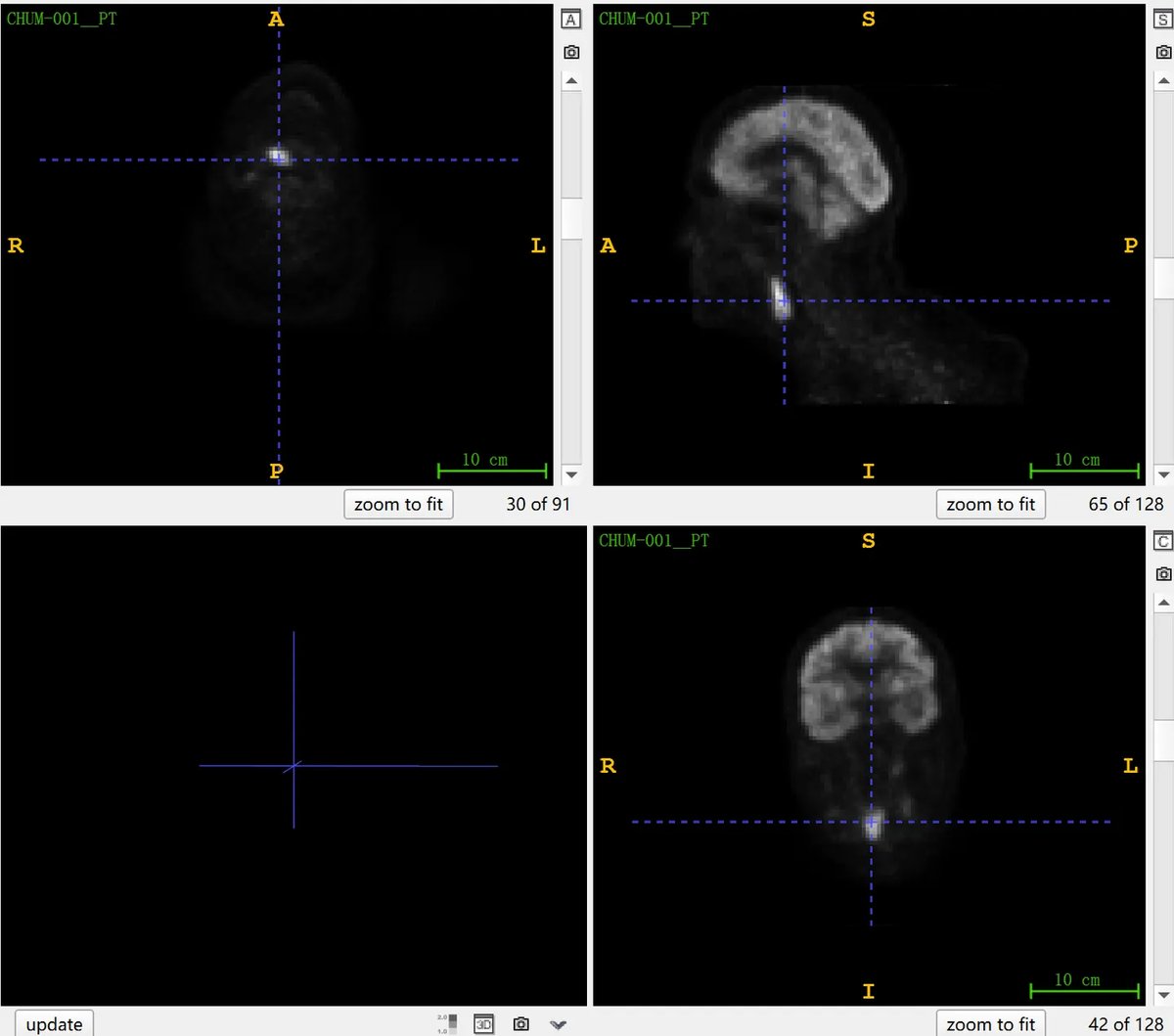Click the coronal view slice slider handle

pos(1163,742)
